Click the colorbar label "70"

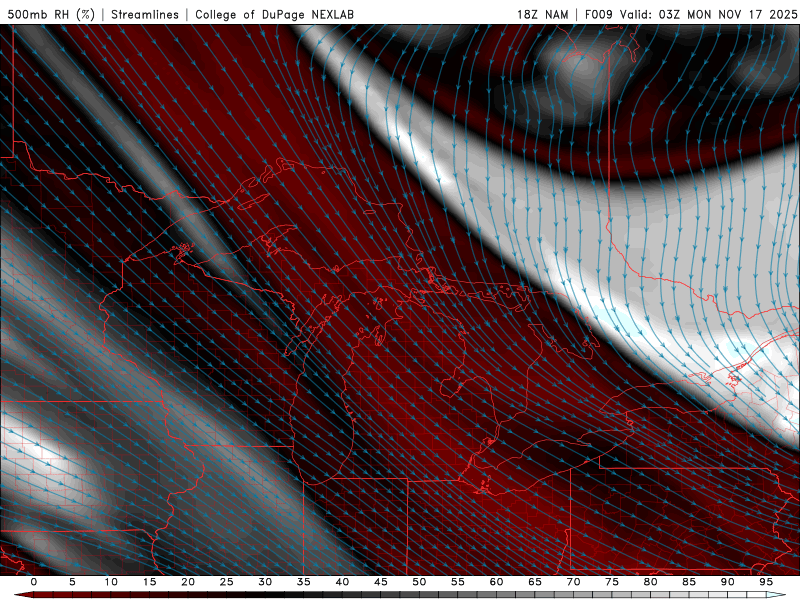573,582
